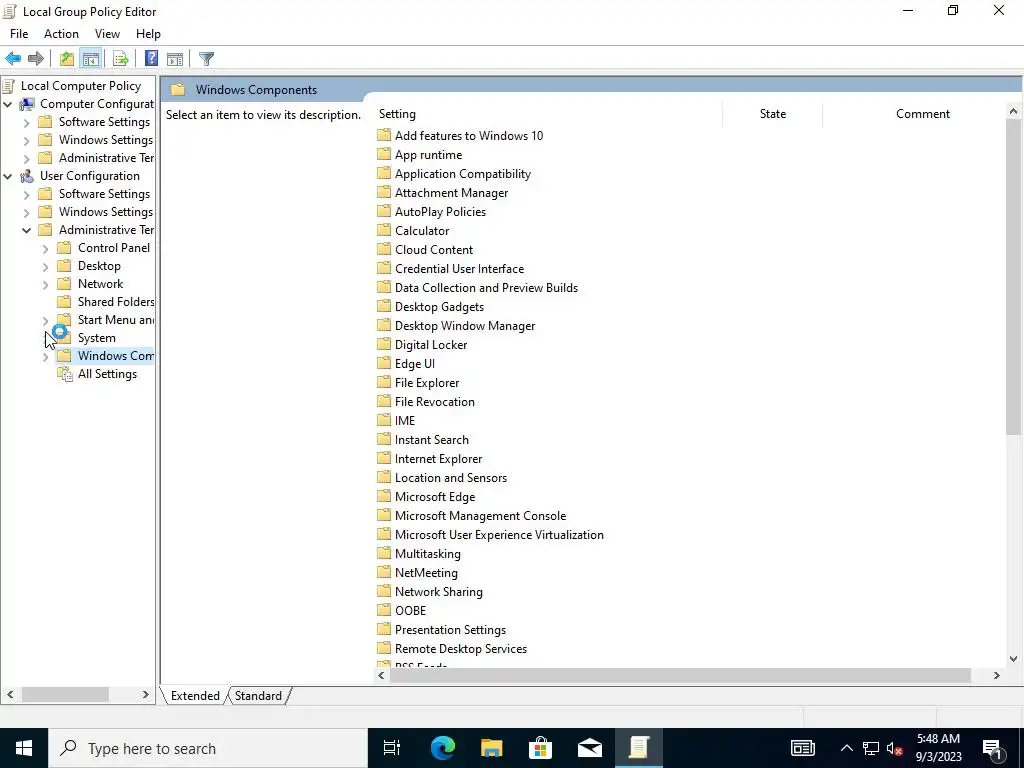Select Local Computer Policy root
This screenshot has width=1024, height=768.
click(x=80, y=86)
